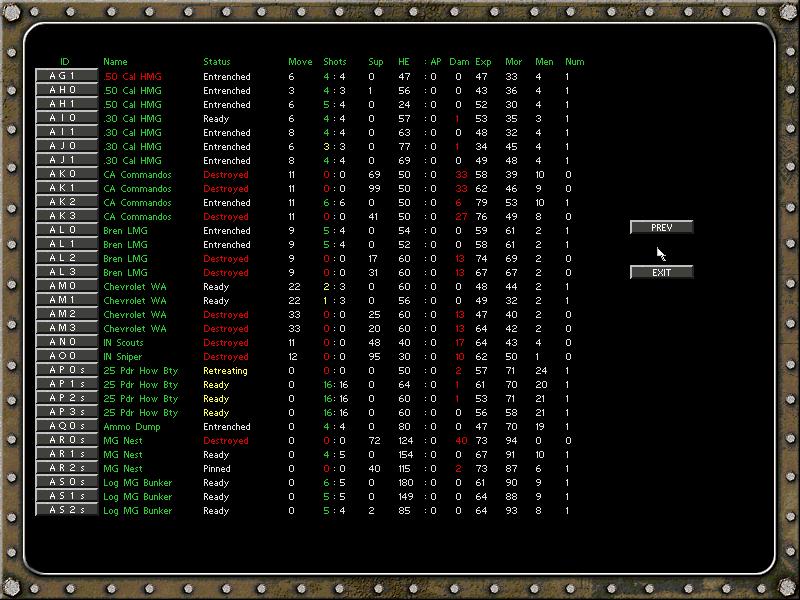Click Destroyed status of MG Nest AR0s
This screenshot has width=800, height=600.
point(226,441)
